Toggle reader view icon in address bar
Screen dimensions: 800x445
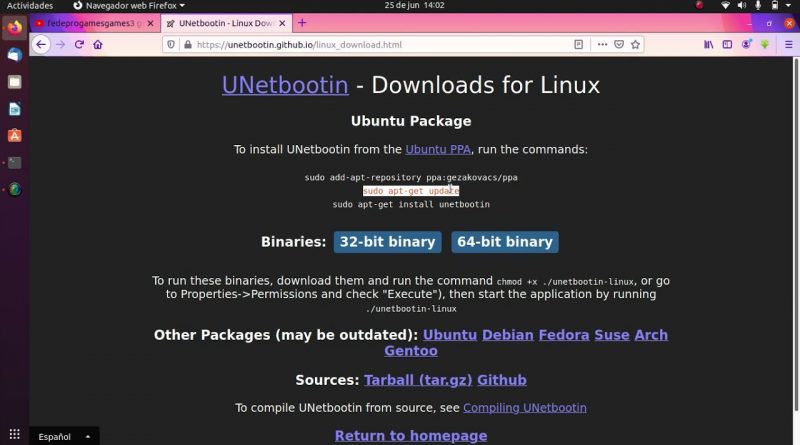click(x=579, y=44)
